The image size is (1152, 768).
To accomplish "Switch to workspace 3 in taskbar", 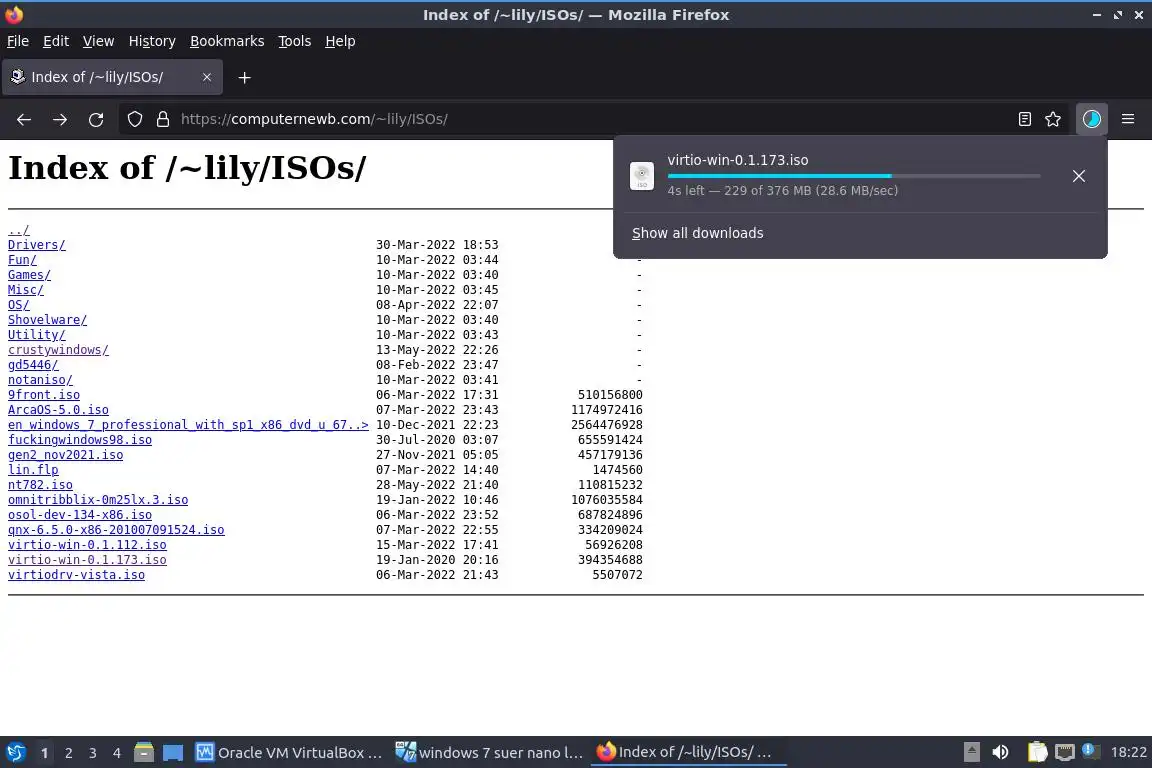I will coord(93,753).
